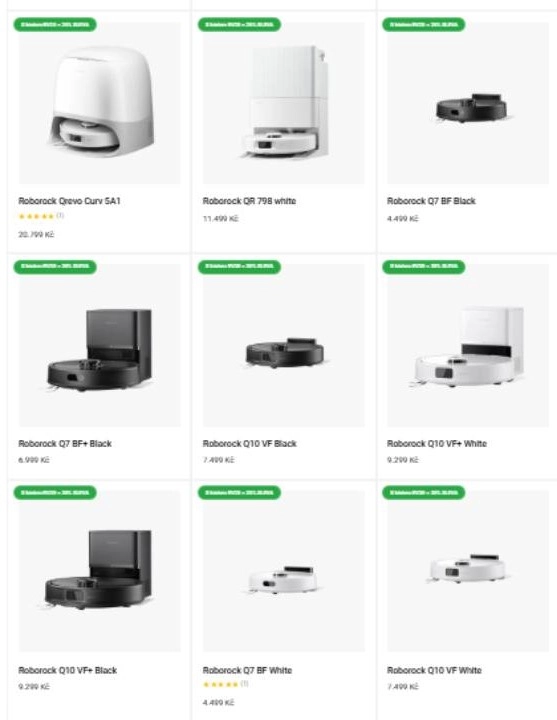
Task: Open Roborock Q7 BF+ Black product image
Action: [100, 345]
